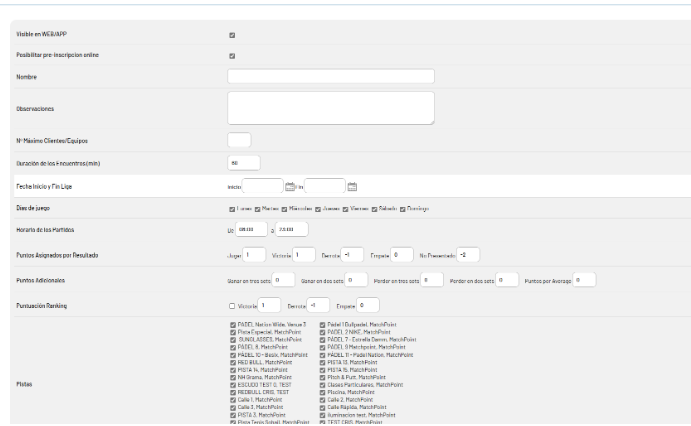Uncheck Viernes in Días de juego
The image size is (691, 426).
[x=346, y=209]
